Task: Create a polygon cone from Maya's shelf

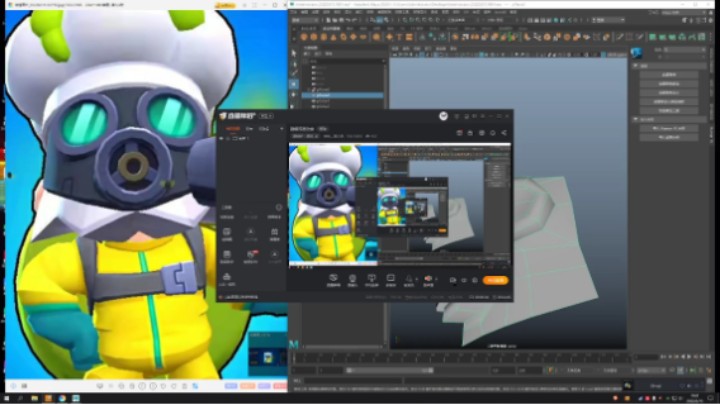Action: pyautogui.click(x=333, y=37)
